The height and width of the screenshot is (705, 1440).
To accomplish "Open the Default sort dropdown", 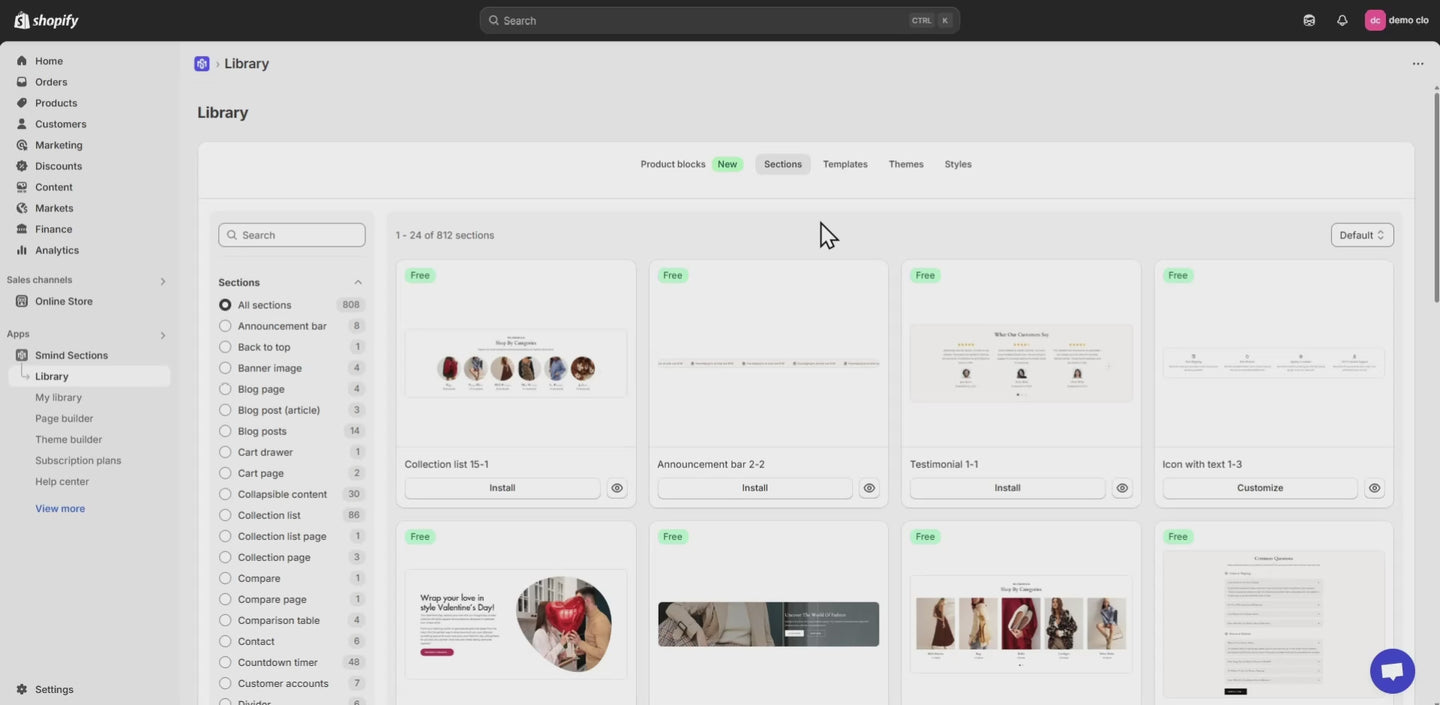I will [x=1362, y=235].
